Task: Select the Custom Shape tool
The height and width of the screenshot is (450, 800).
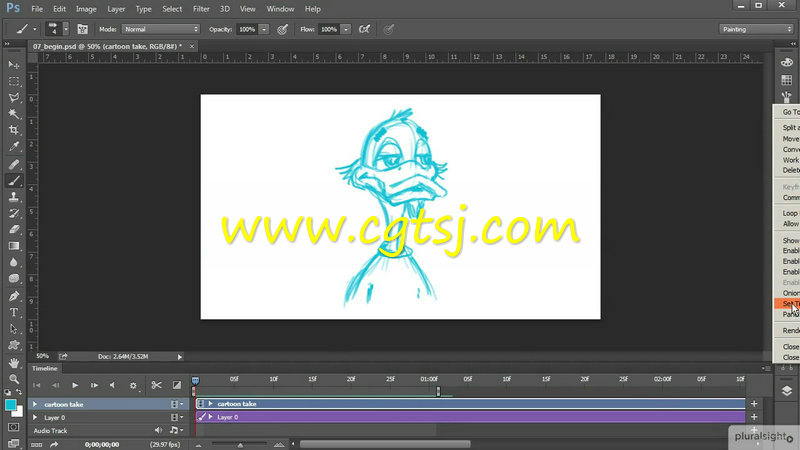Action: [14, 345]
